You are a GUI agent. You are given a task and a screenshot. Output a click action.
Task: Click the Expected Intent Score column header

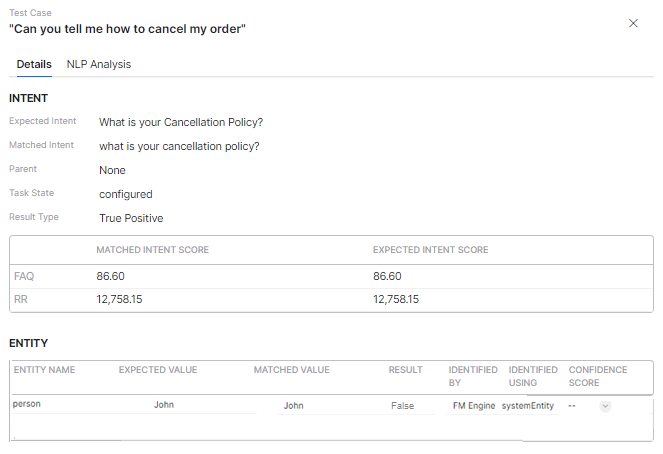pos(430,249)
